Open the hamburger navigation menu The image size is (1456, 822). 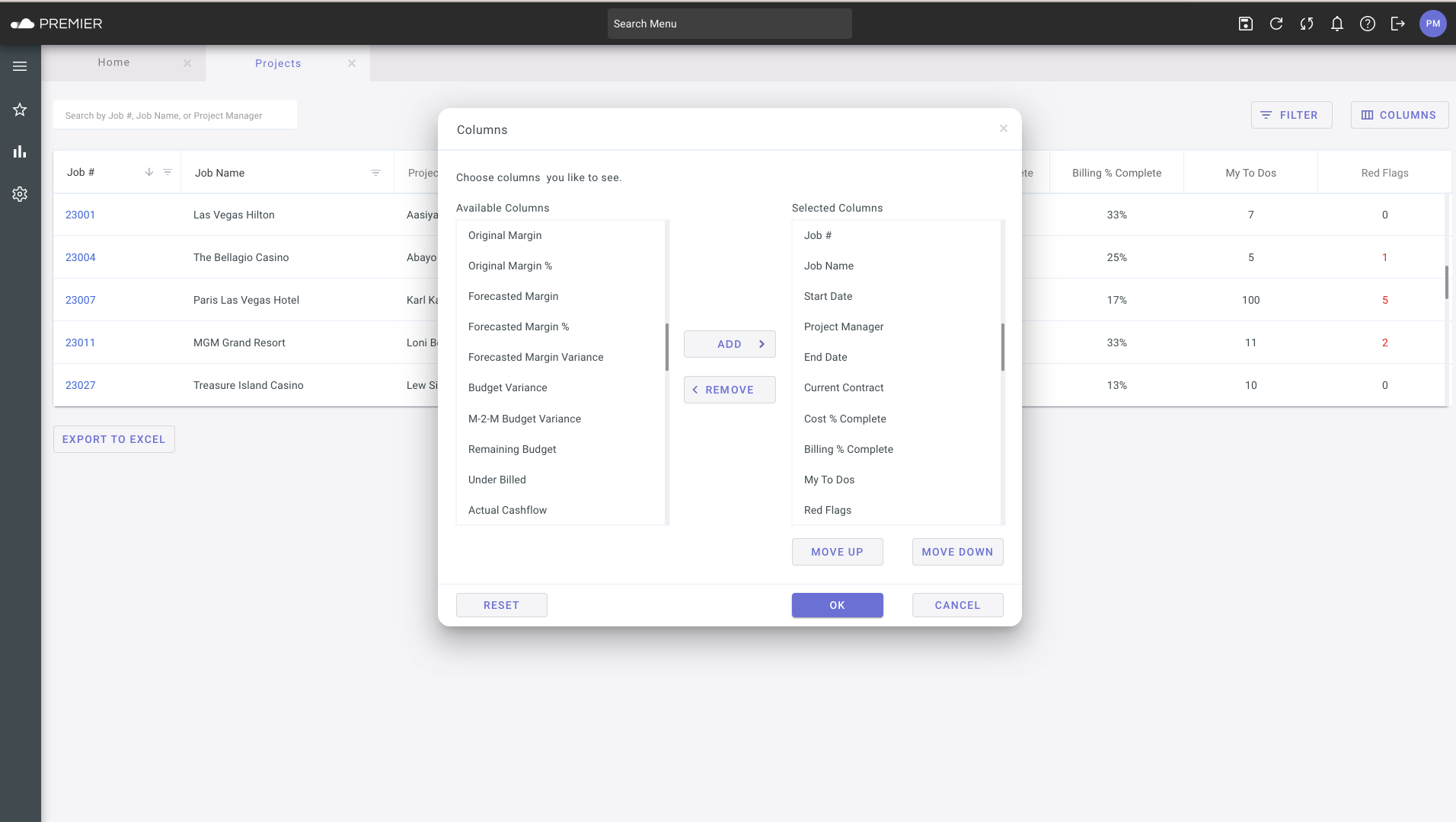pyautogui.click(x=20, y=66)
